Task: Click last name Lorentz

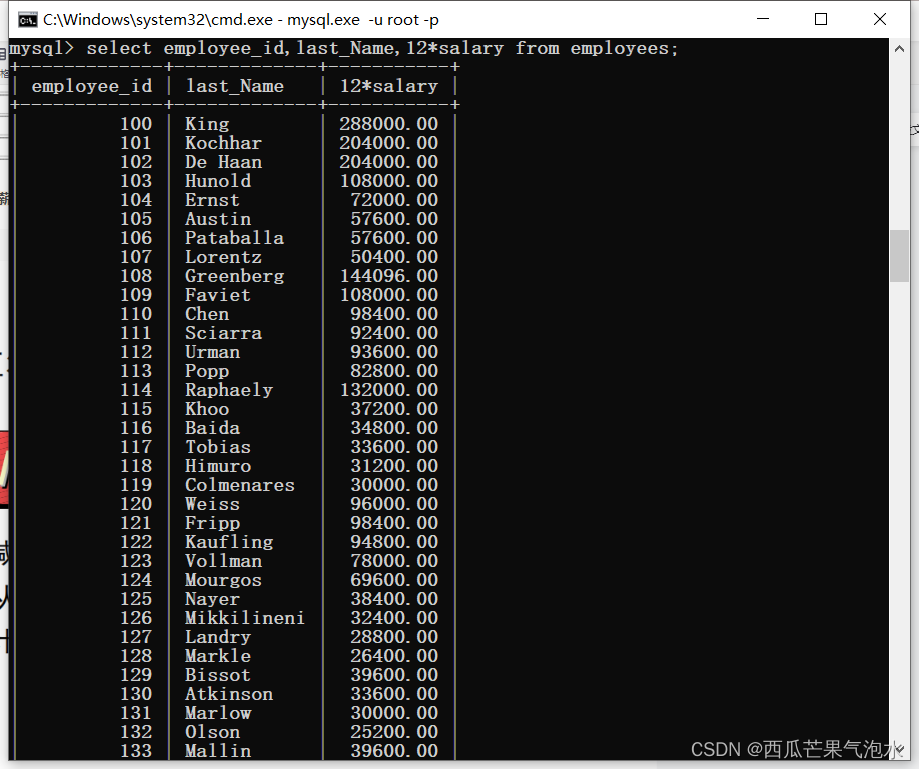Action: pyautogui.click(x=223, y=257)
